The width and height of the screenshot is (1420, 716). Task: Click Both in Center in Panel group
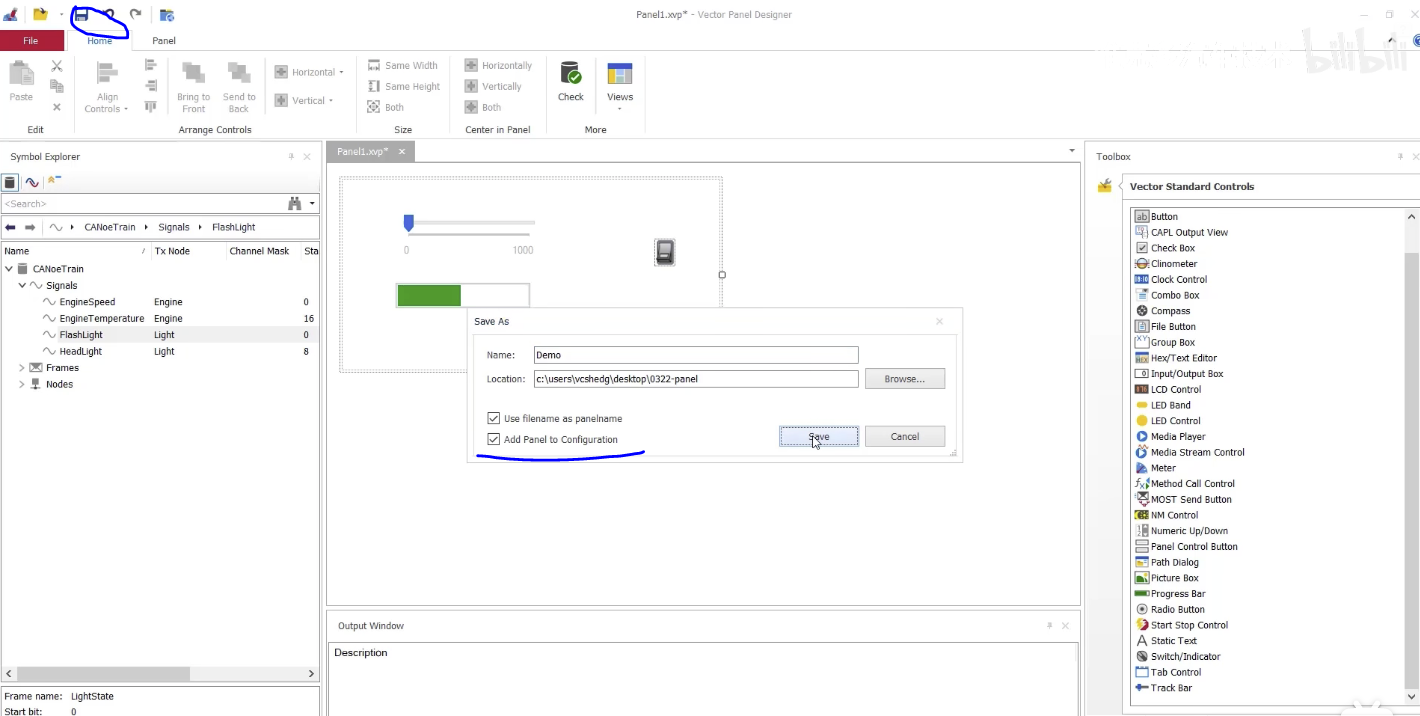[482, 107]
